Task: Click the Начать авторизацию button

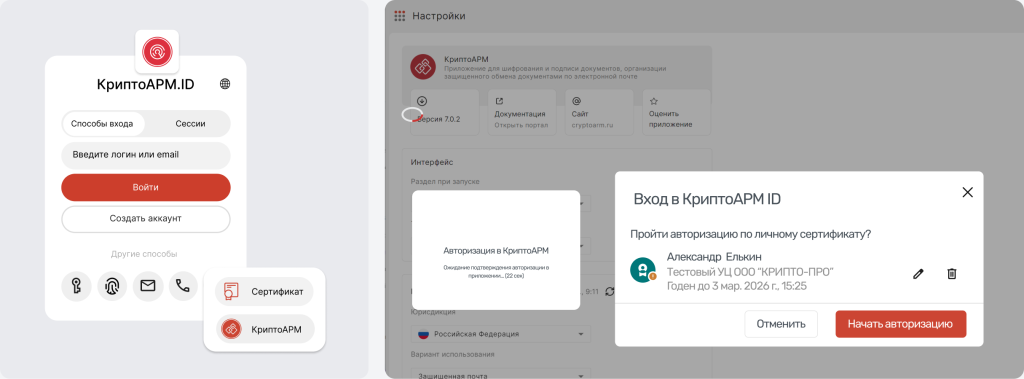Action: pyautogui.click(x=901, y=324)
